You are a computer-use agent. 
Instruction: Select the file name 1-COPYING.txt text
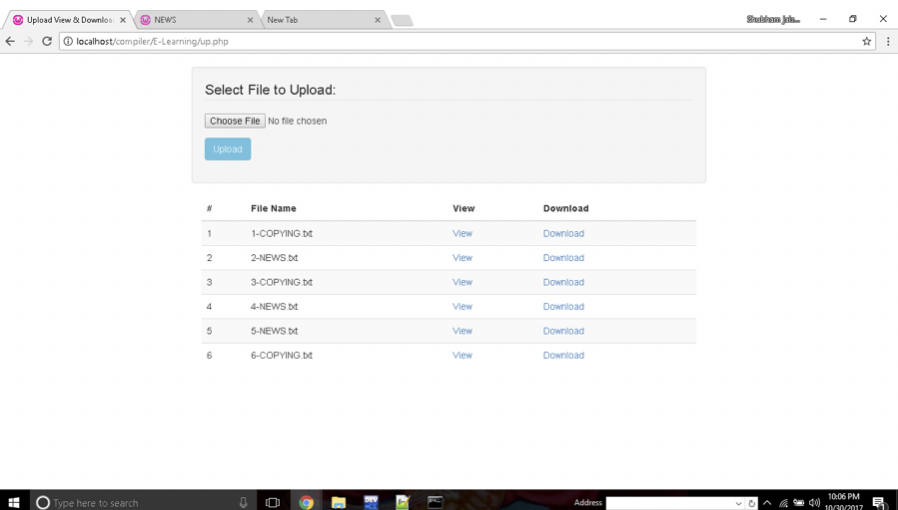click(282, 234)
